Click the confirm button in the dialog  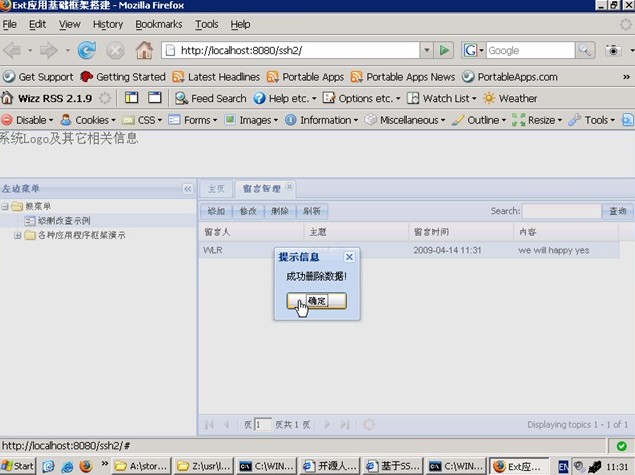pos(317,301)
